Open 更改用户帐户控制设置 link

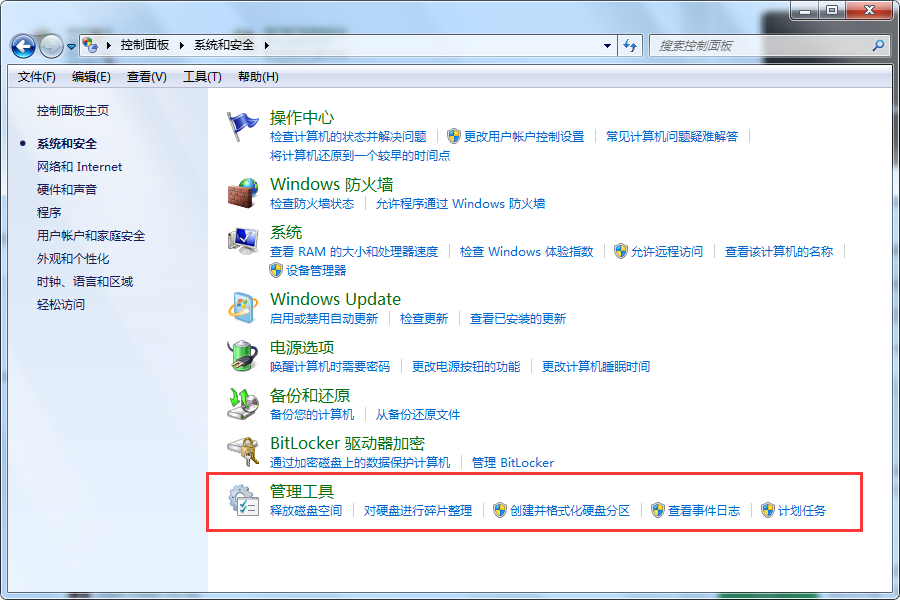[523, 137]
